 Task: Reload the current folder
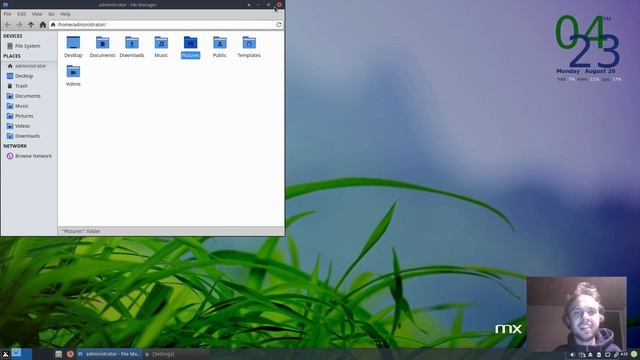point(279,25)
